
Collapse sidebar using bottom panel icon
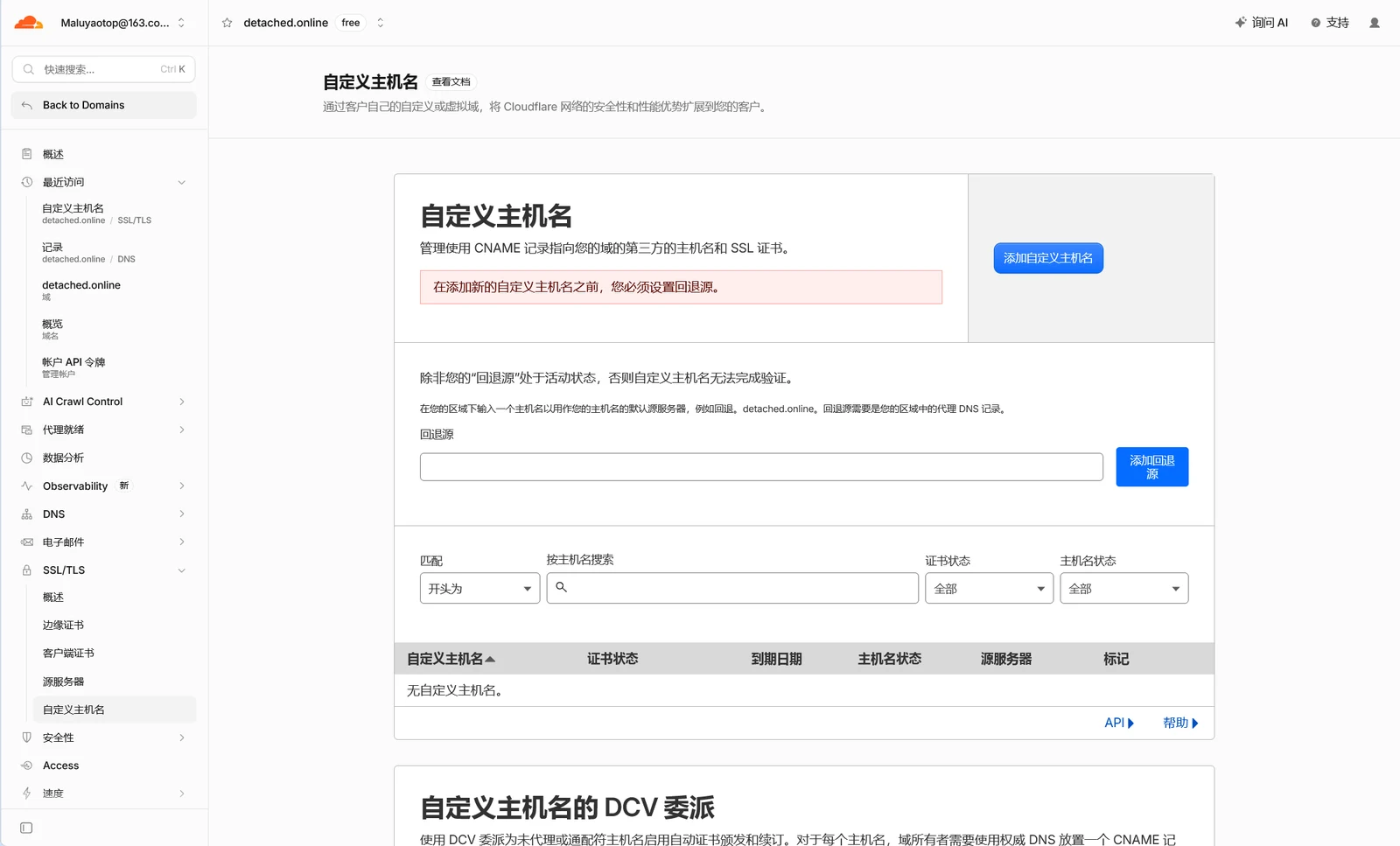26,828
